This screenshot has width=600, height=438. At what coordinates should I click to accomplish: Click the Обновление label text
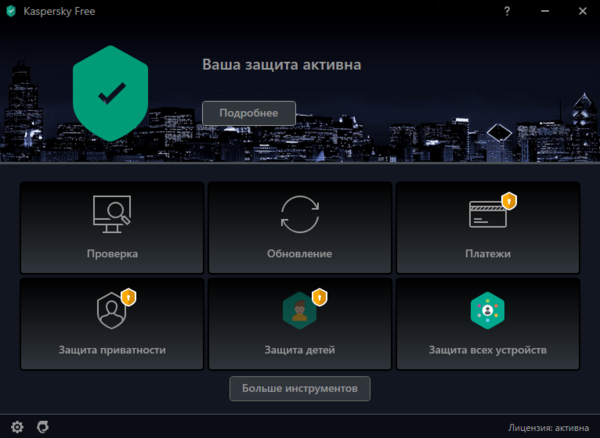(x=299, y=254)
